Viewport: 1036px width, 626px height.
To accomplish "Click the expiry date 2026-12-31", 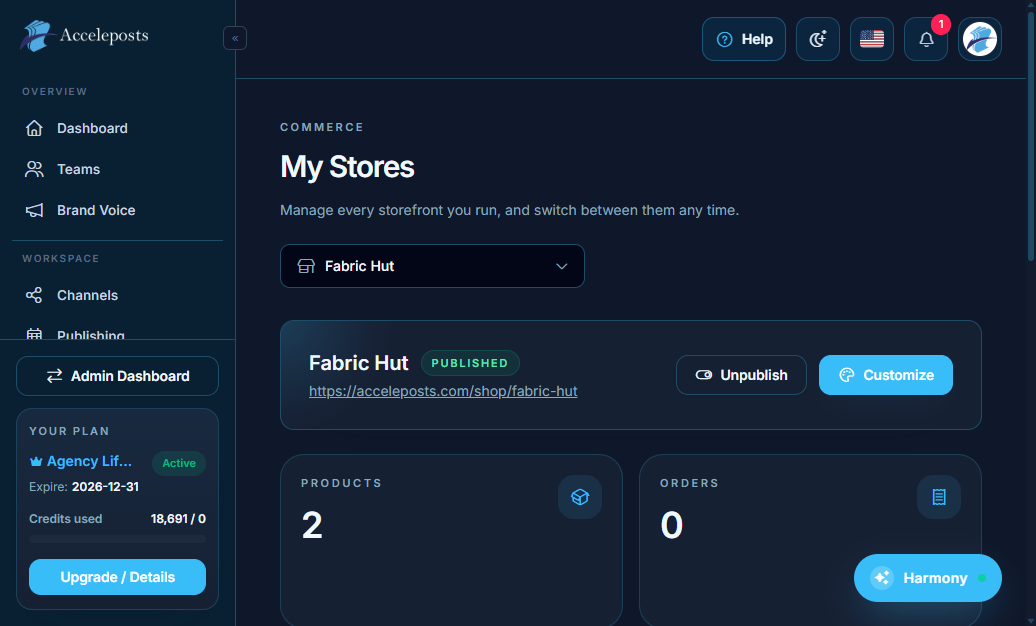I will point(106,487).
